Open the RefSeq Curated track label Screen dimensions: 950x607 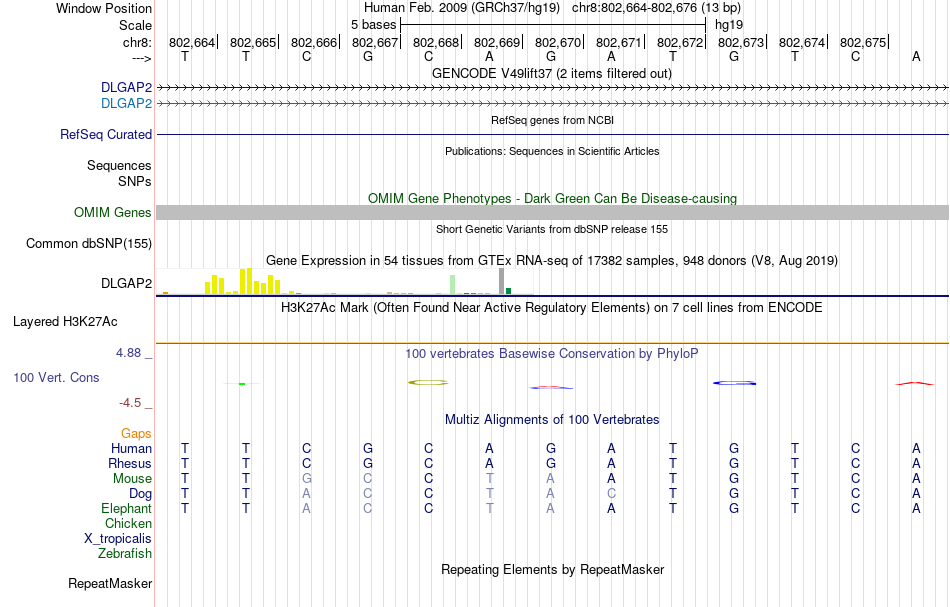point(105,134)
